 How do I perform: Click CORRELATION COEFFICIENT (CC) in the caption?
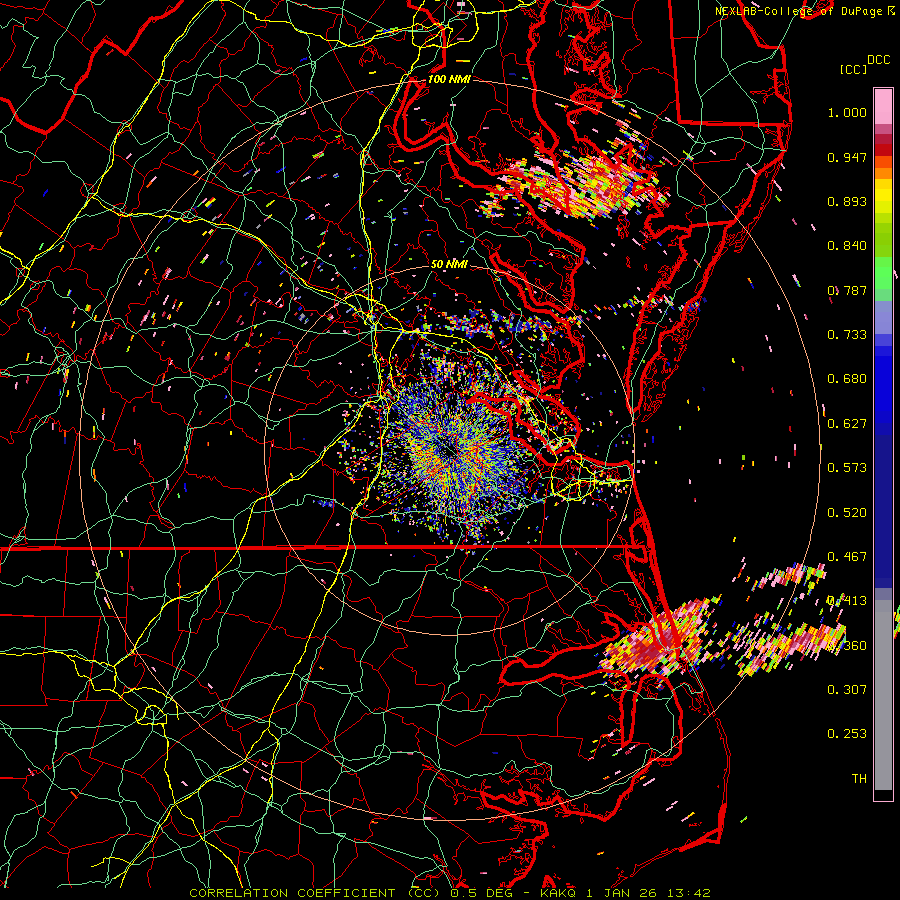317,893
